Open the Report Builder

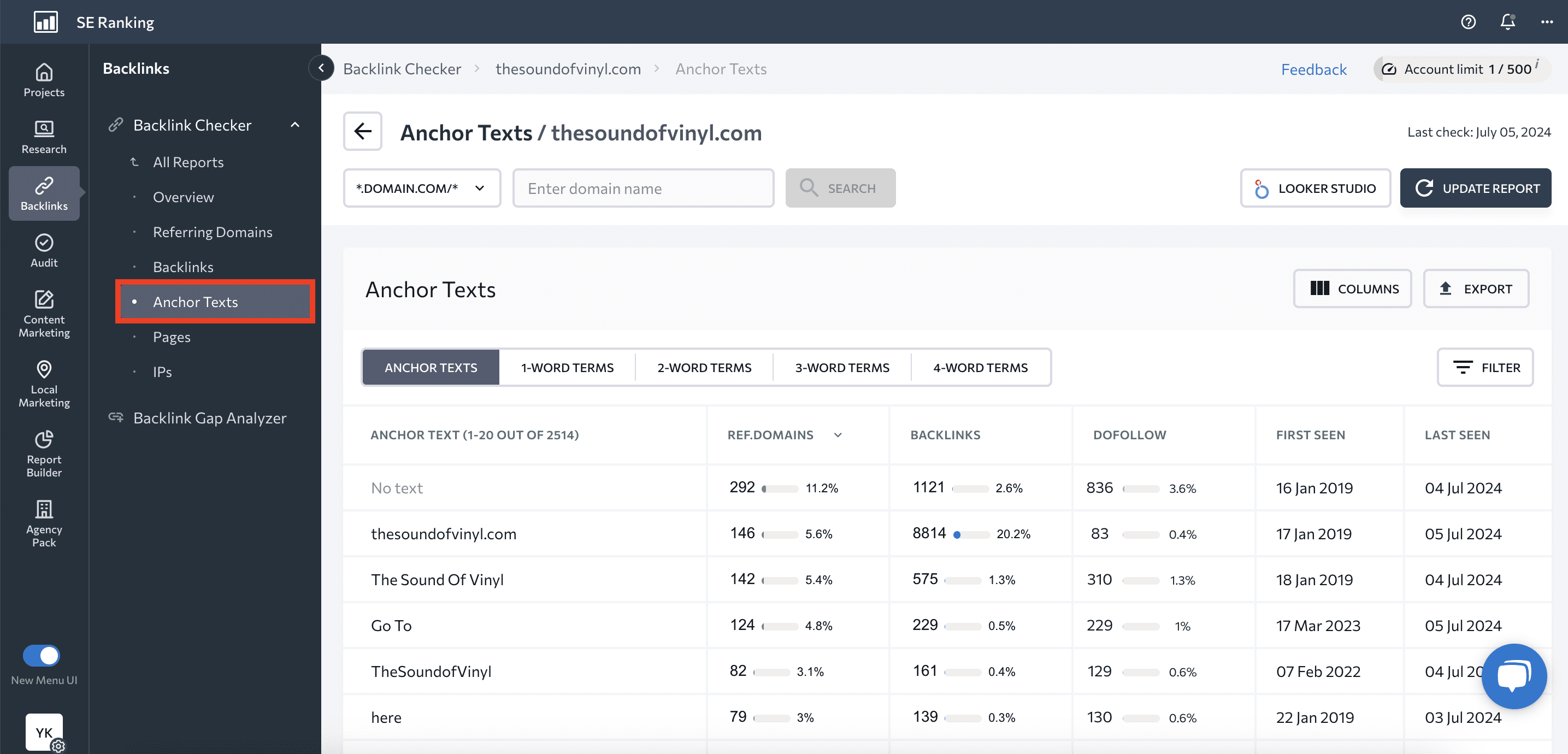pyautogui.click(x=43, y=453)
